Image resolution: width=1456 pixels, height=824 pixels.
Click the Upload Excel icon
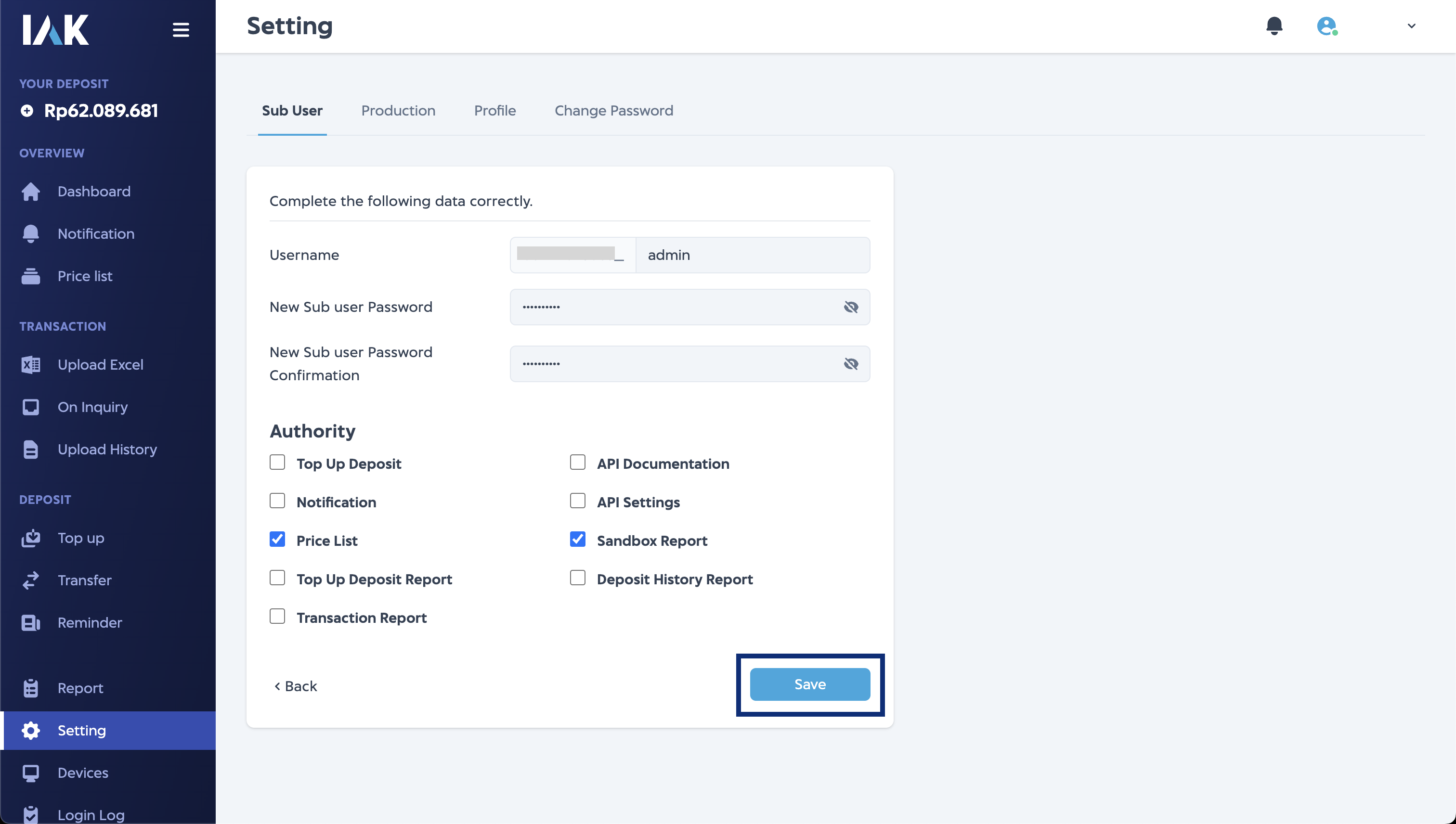[30, 364]
